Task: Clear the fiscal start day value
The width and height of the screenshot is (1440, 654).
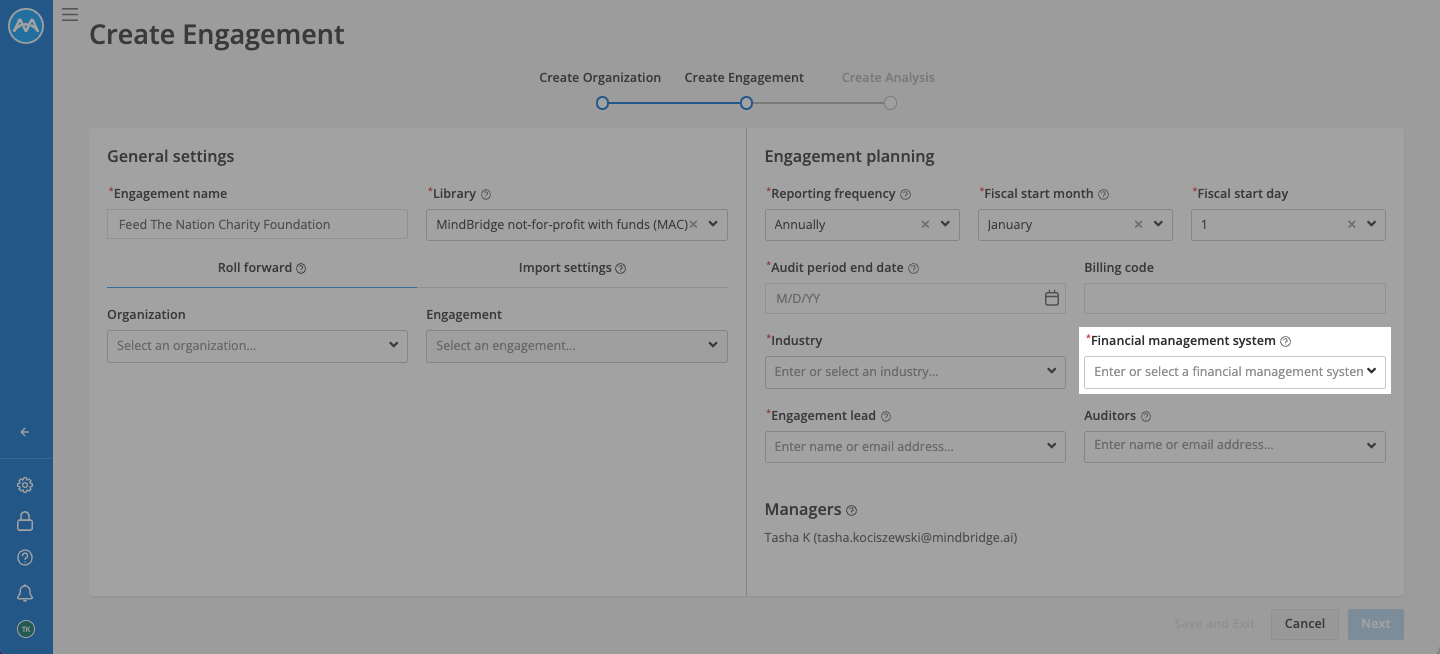Action: coord(1352,224)
